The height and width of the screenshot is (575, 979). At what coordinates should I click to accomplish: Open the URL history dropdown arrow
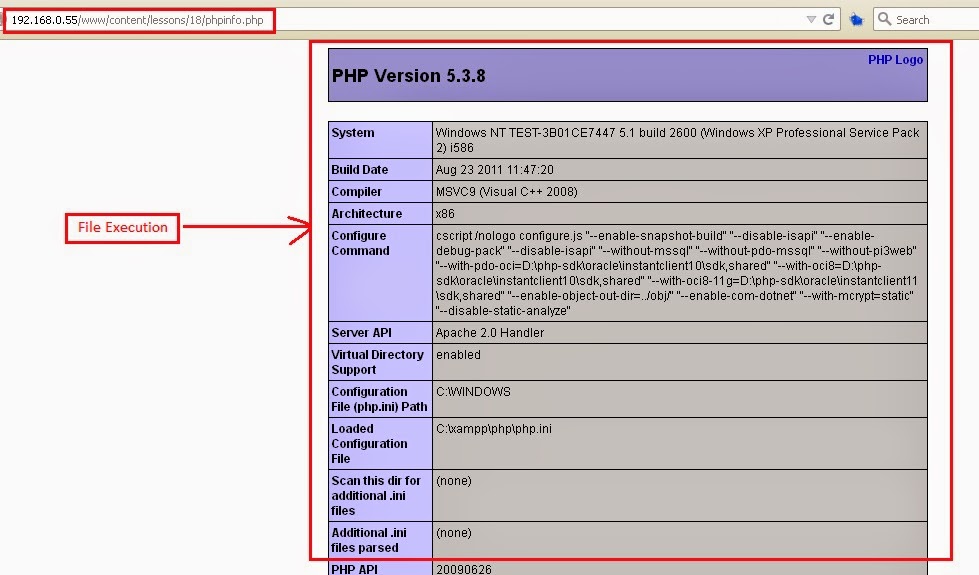coord(811,19)
